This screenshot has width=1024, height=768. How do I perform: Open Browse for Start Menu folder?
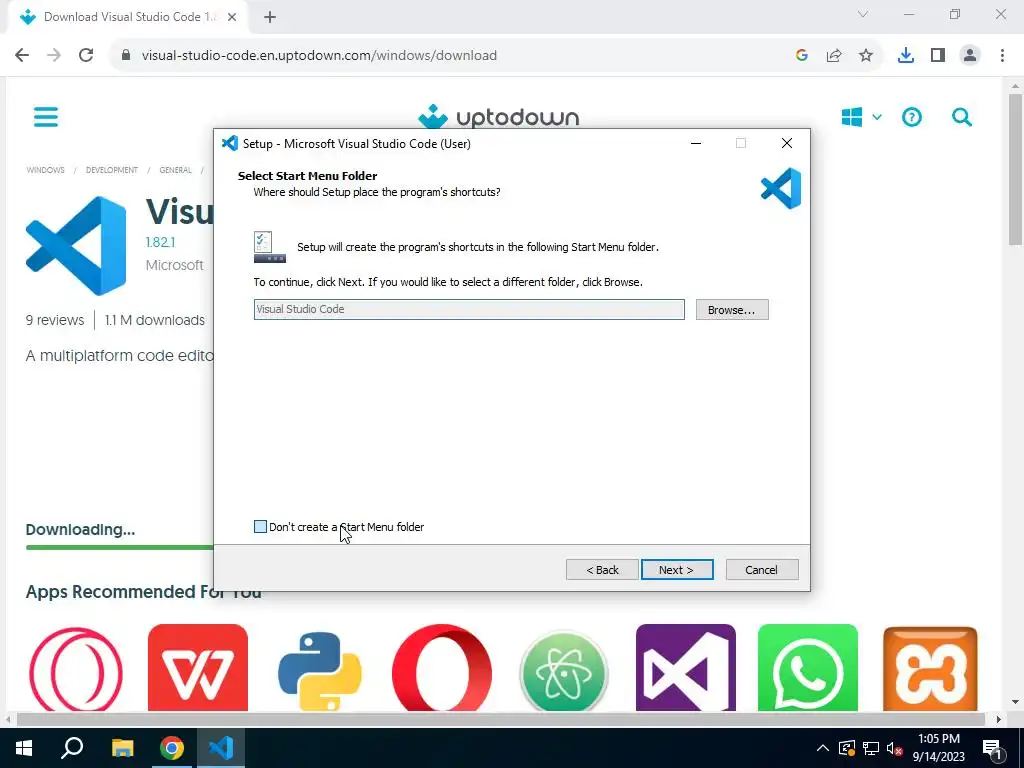pos(731,310)
